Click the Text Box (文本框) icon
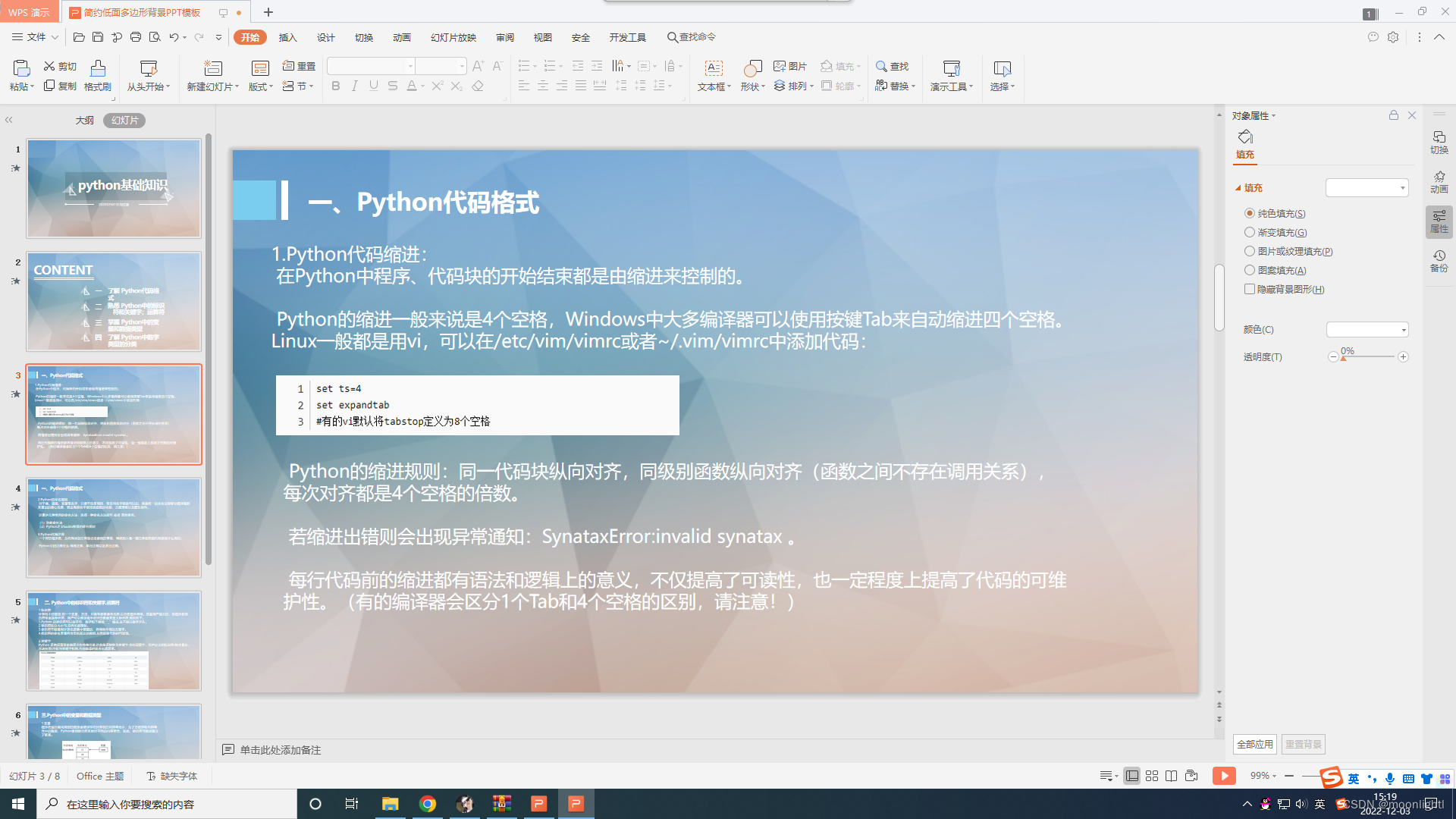 [713, 69]
